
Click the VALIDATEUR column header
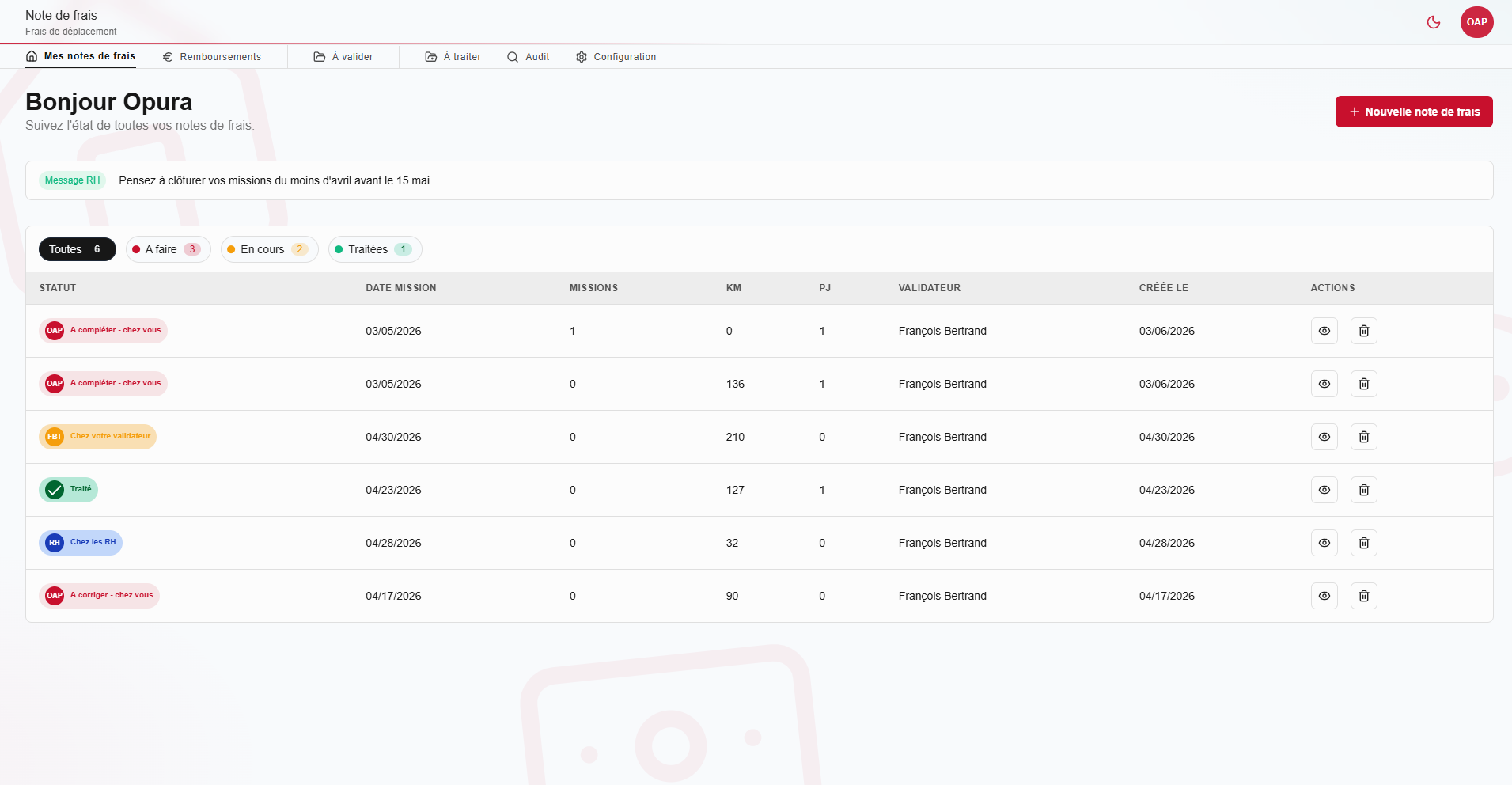click(930, 288)
